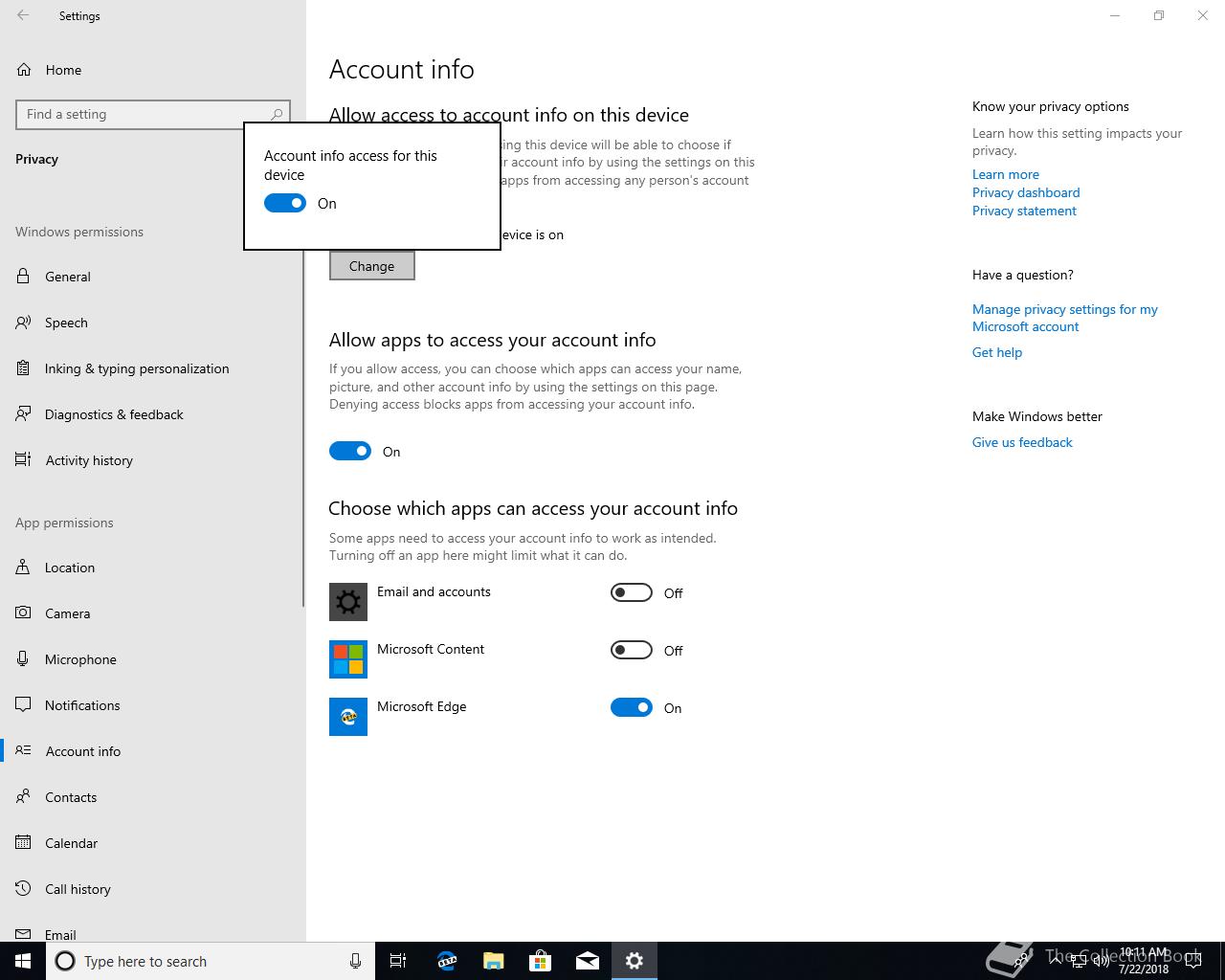Image resolution: width=1225 pixels, height=980 pixels.
Task: Click the Change button
Action: (x=371, y=266)
